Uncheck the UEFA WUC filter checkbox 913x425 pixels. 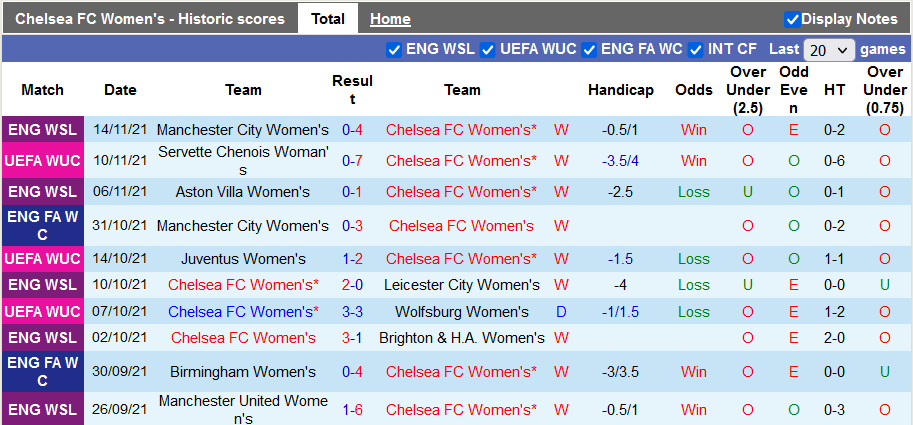(488, 49)
